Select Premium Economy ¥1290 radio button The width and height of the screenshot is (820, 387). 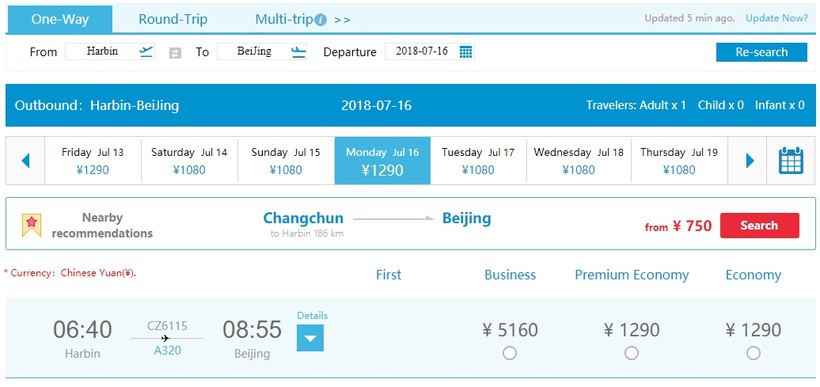tap(631, 354)
